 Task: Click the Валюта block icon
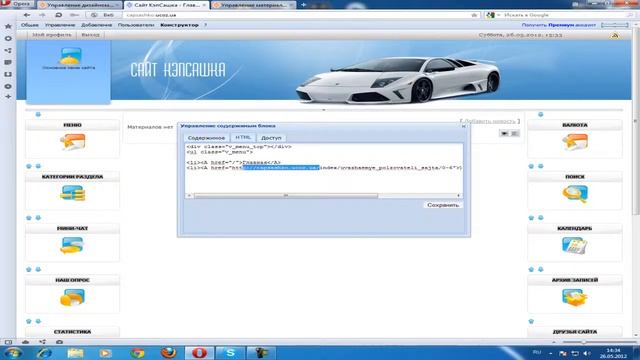[x=575, y=142]
